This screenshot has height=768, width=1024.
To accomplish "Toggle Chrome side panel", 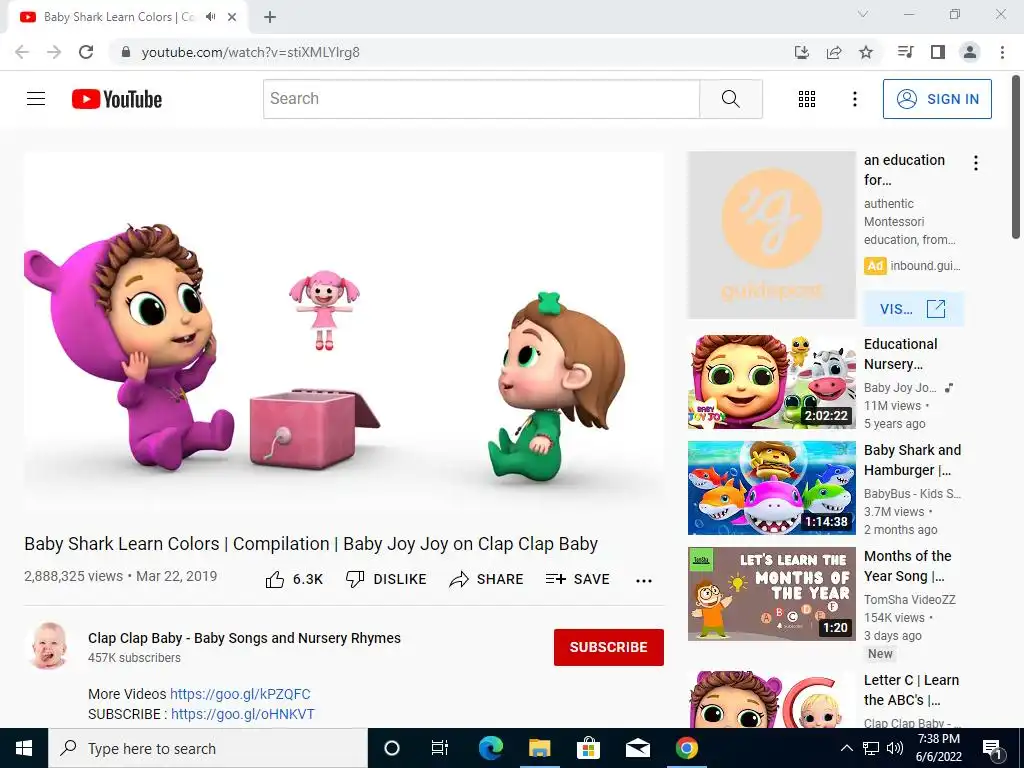I will tap(938, 52).
